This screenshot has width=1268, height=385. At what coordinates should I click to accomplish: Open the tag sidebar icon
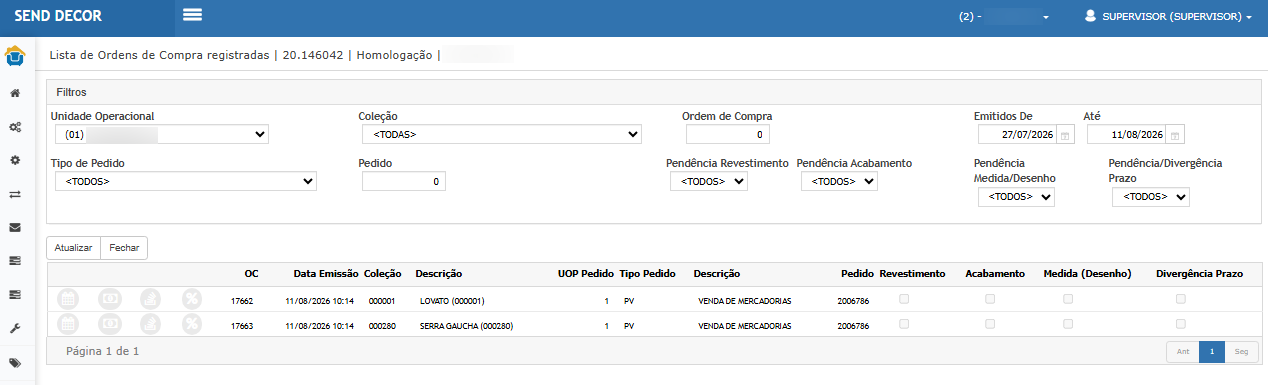click(15, 362)
